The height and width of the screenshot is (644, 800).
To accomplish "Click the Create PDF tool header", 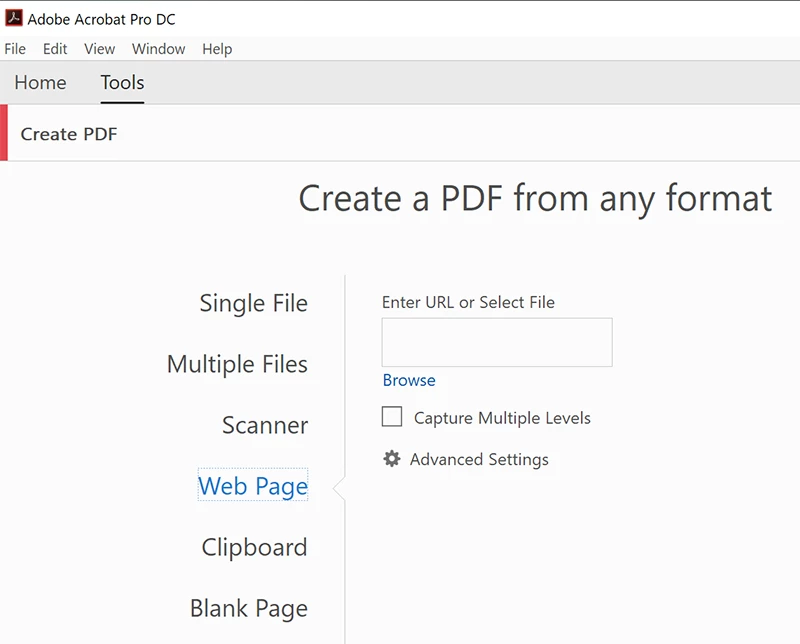I will 69,134.
